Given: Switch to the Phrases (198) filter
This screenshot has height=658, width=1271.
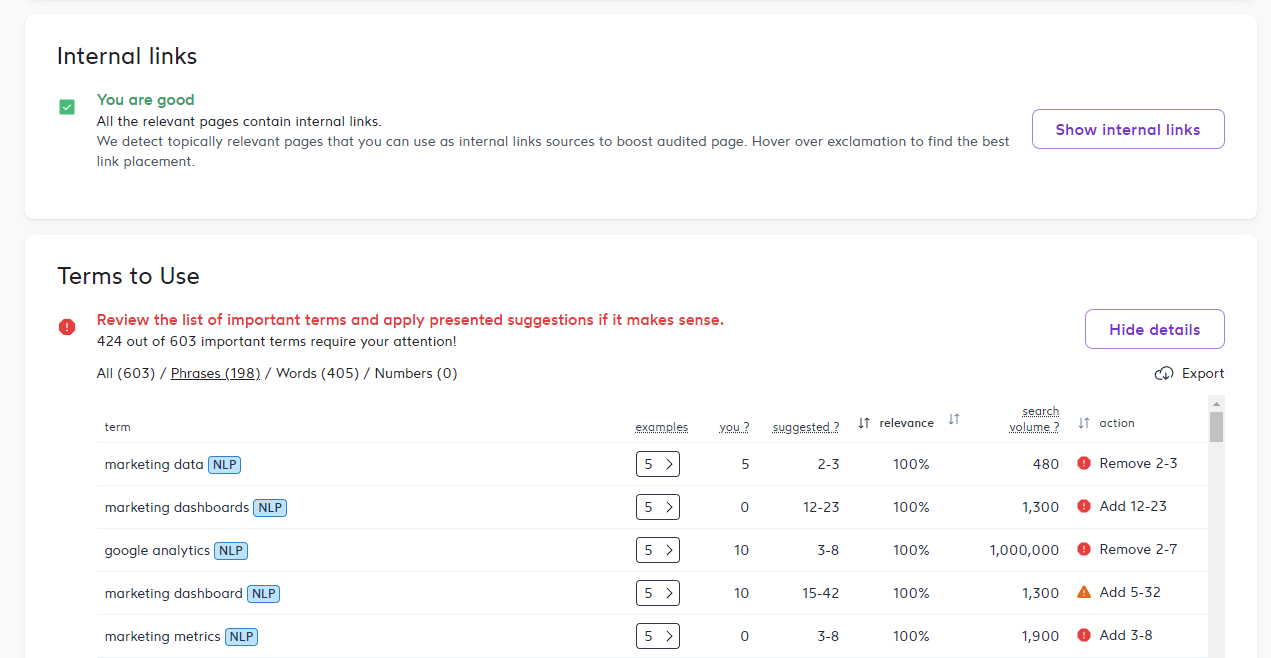Looking at the screenshot, I should [215, 372].
